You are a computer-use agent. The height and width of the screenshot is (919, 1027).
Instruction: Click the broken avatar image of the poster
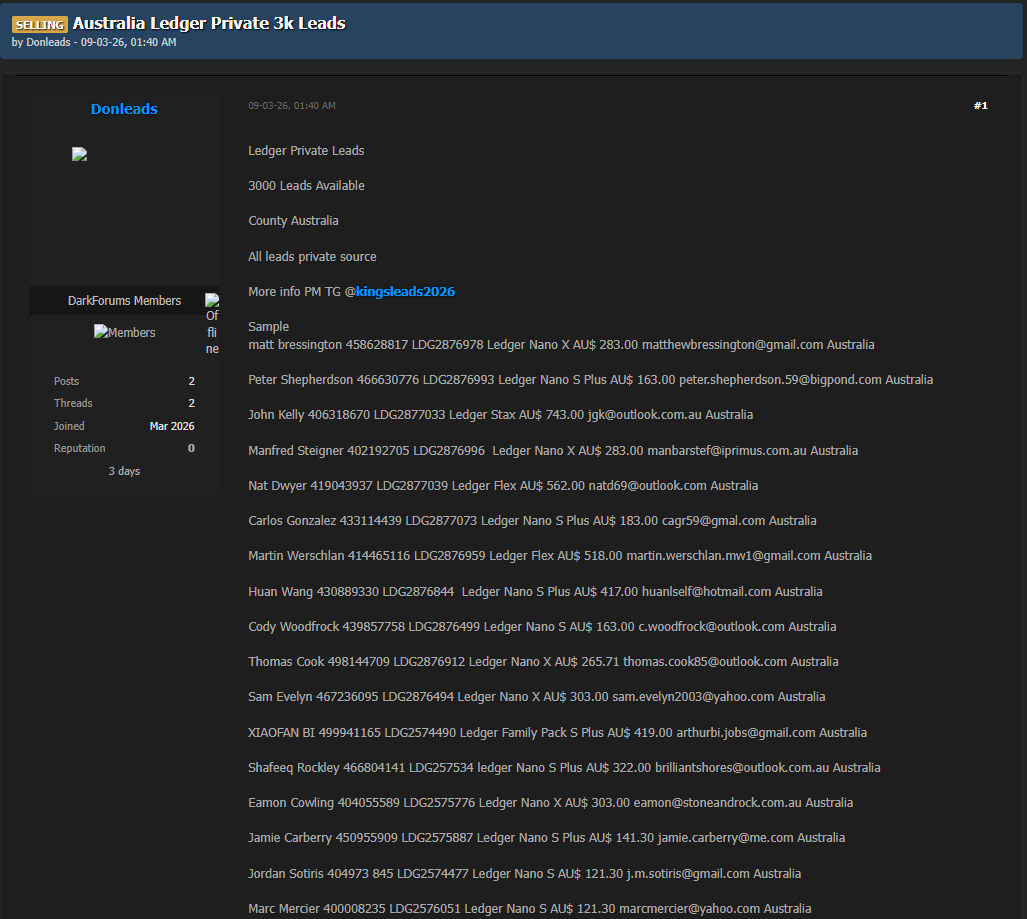coord(80,154)
